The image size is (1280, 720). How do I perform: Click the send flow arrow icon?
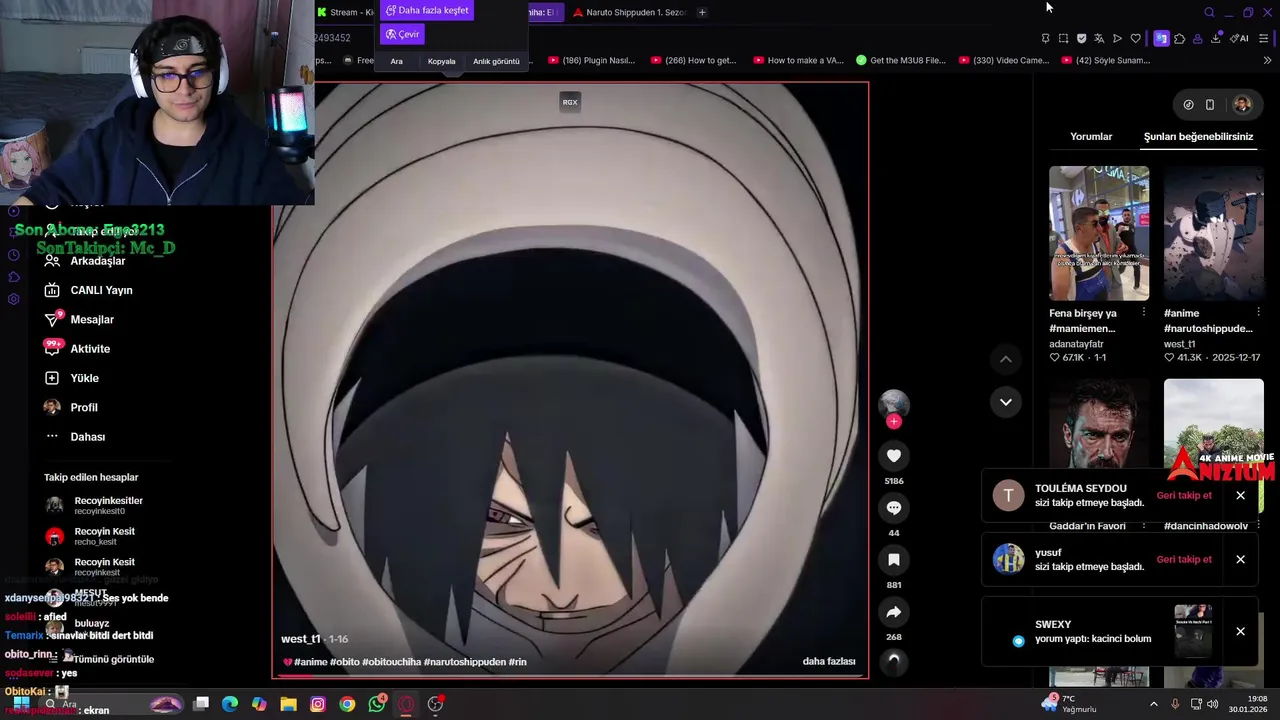[x=1117, y=38]
